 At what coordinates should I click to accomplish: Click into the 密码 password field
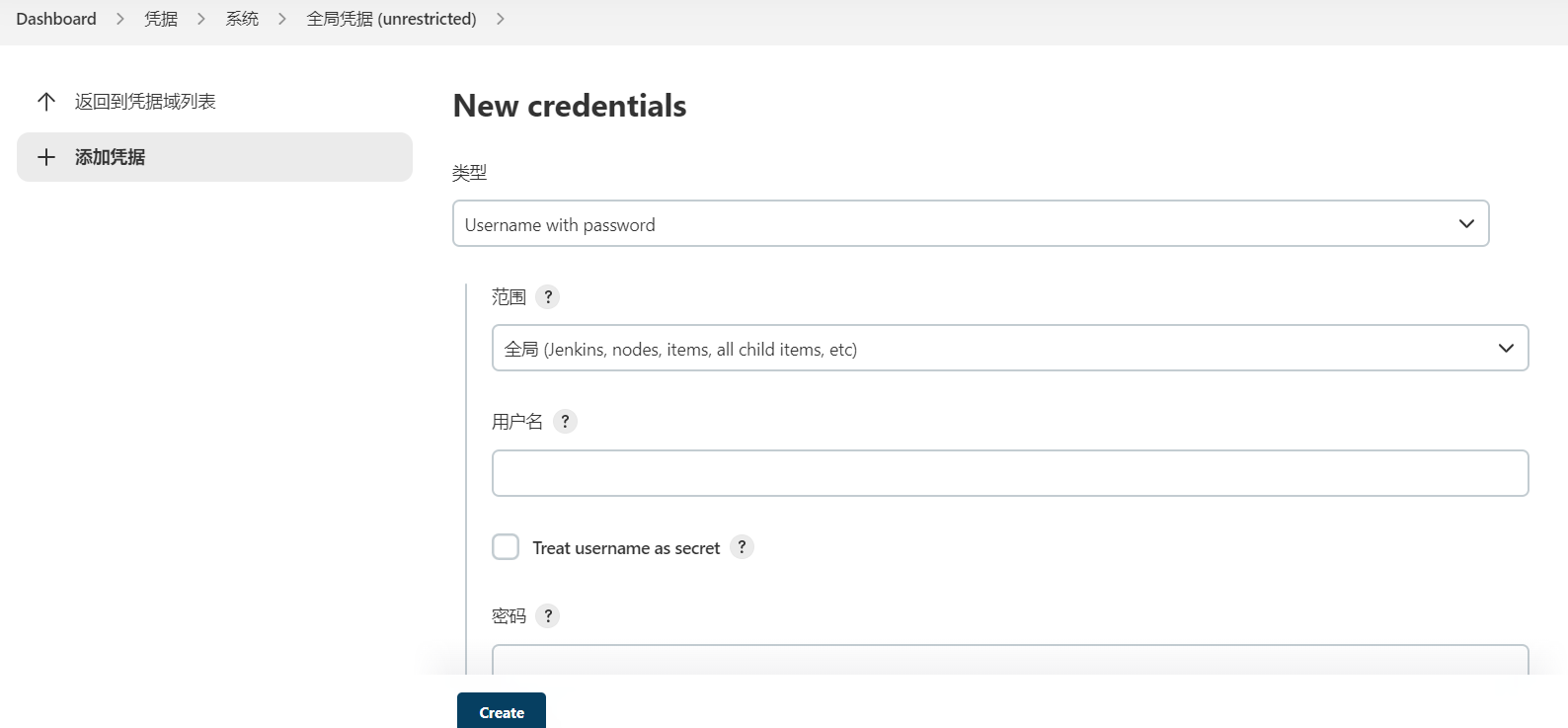pos(1009,660)
